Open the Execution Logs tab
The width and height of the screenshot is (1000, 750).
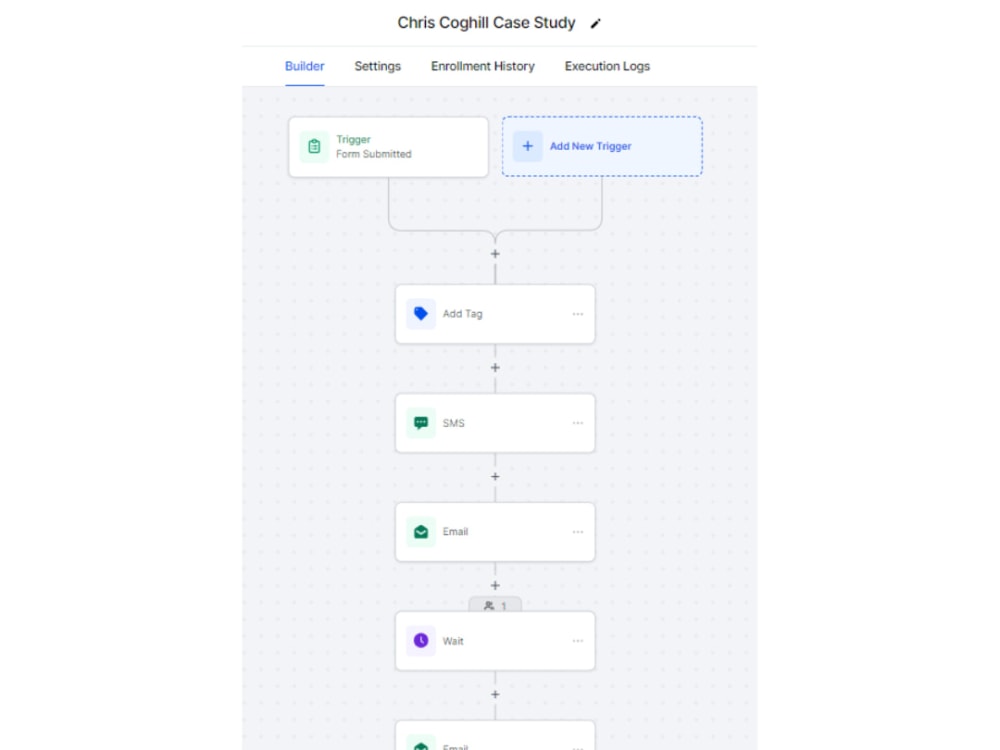click(606, 66)
